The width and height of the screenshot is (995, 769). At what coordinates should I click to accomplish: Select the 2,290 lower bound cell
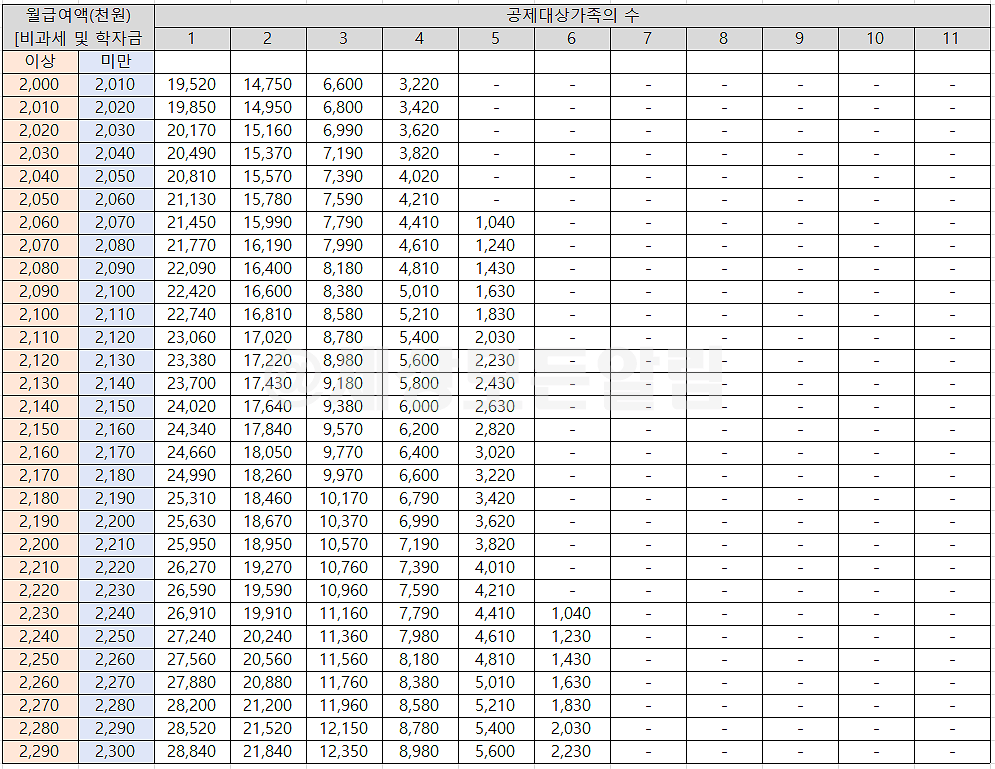[41, 752]
